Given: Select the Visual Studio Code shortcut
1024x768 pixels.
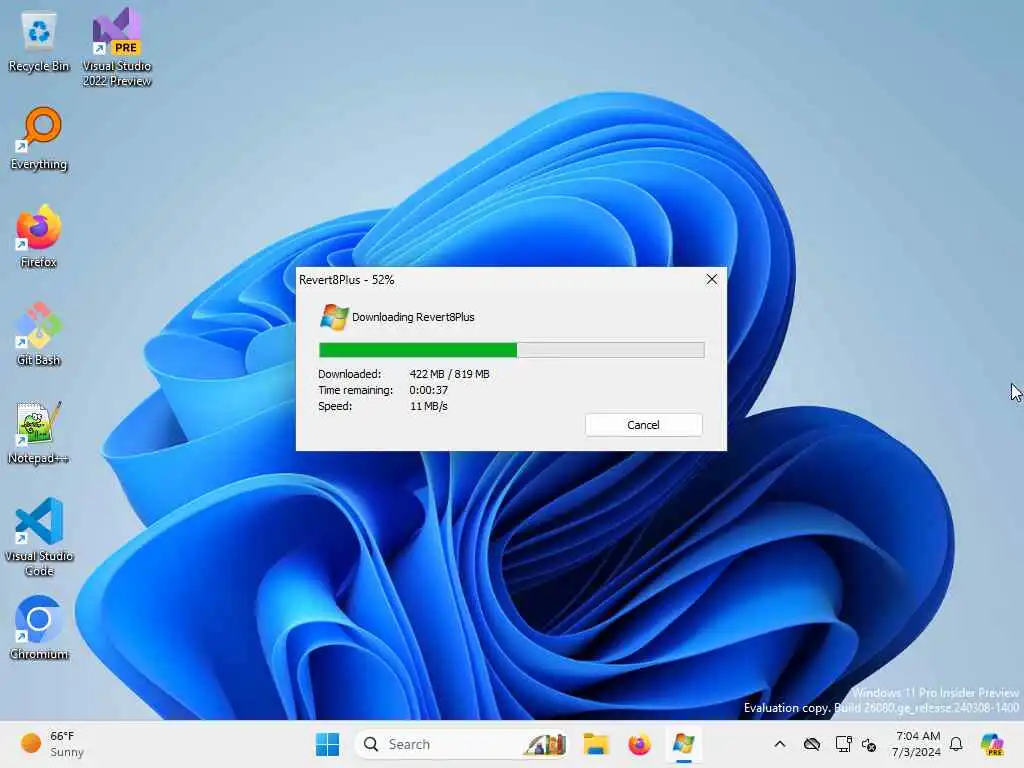Looking at the screenshot, I should (39, 537).
